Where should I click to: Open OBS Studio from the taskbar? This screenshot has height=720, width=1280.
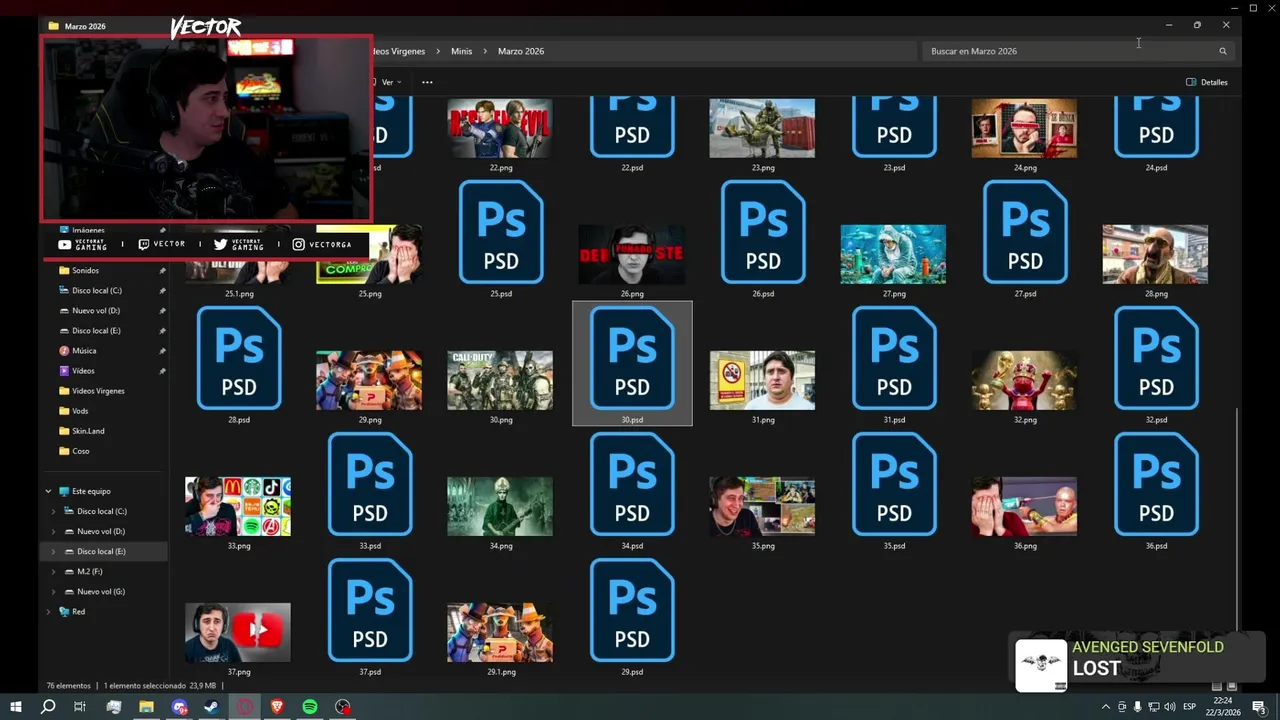[x=343, y=707]
